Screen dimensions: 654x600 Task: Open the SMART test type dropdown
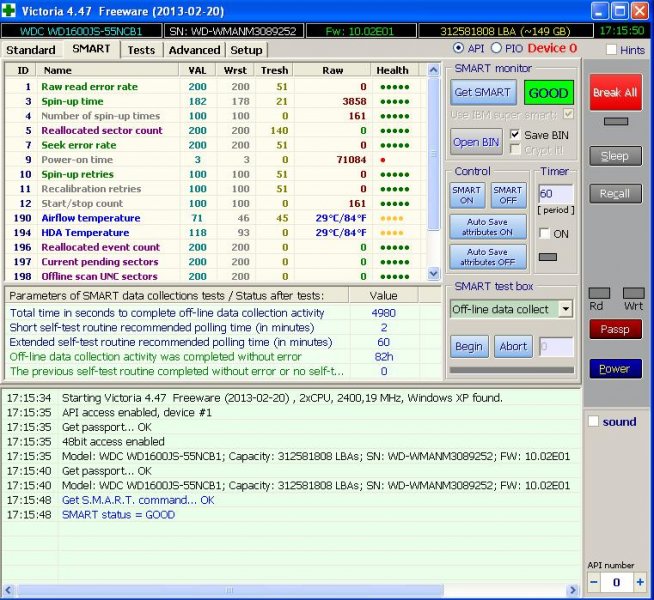coord(565,309)
